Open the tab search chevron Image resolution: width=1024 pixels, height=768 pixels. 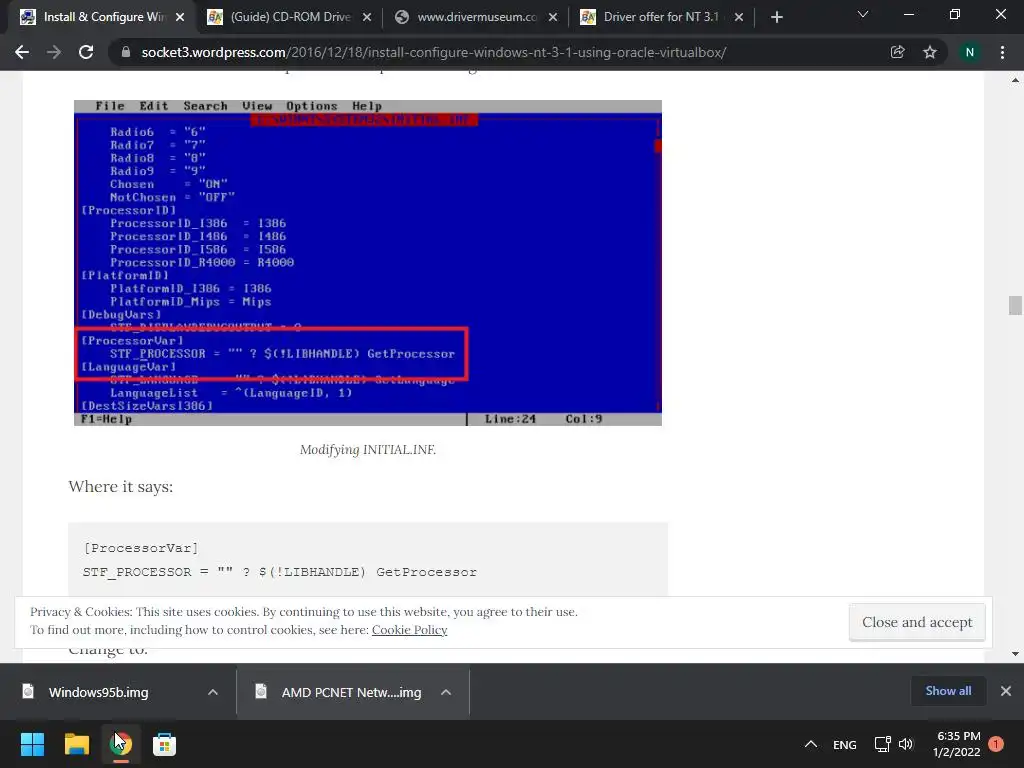863,14
